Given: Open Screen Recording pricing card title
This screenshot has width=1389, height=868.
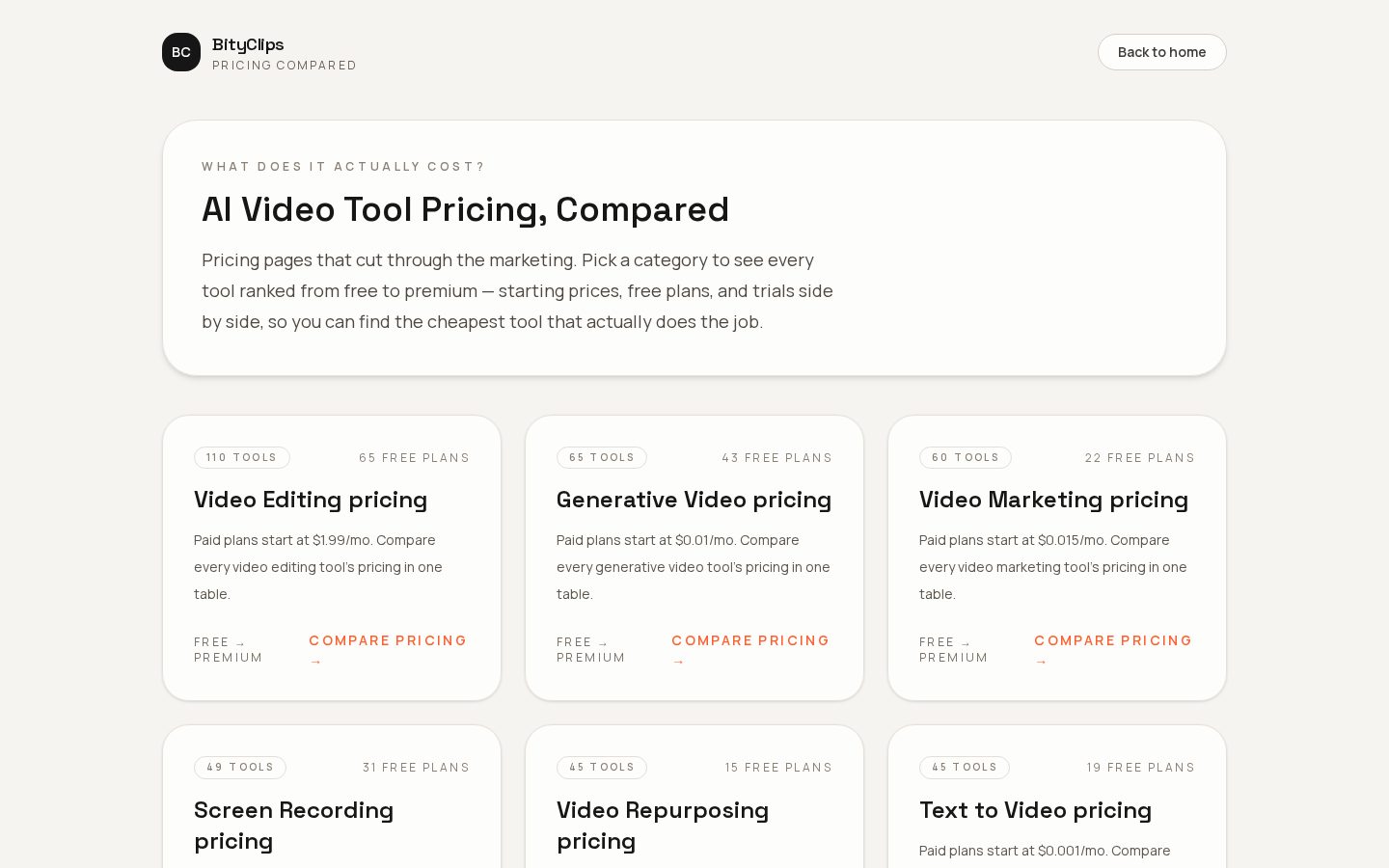Looking at the screenshot, I should tap(293, 826).
